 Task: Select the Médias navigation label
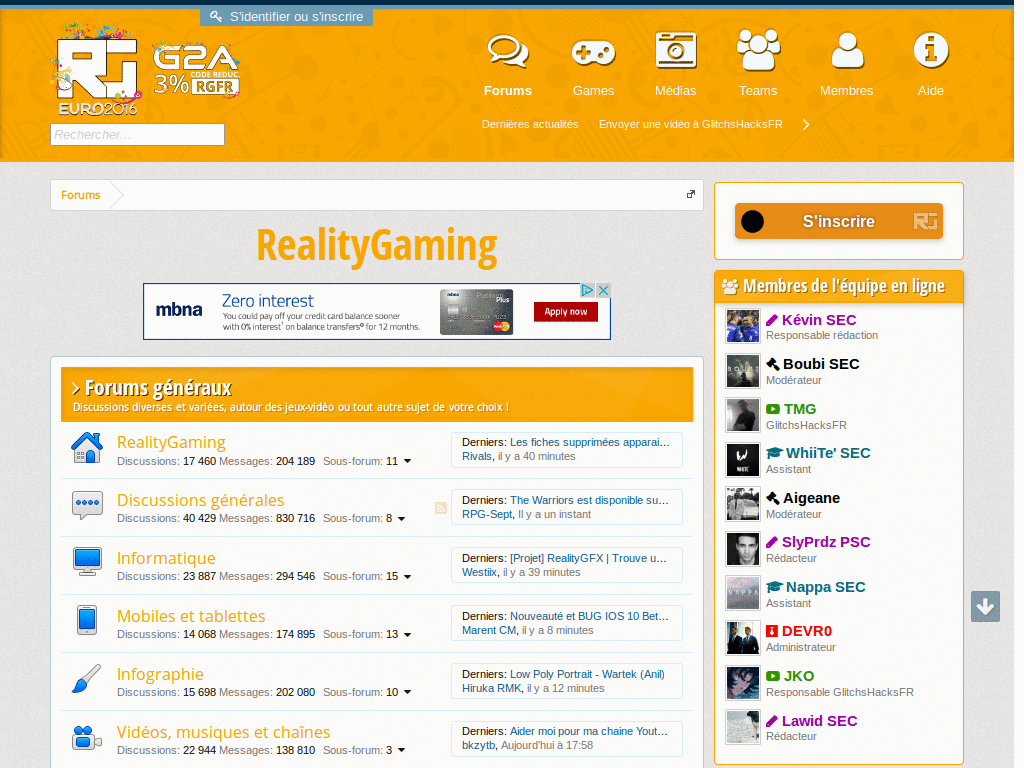pyautogui.click(x=675, y=91)
